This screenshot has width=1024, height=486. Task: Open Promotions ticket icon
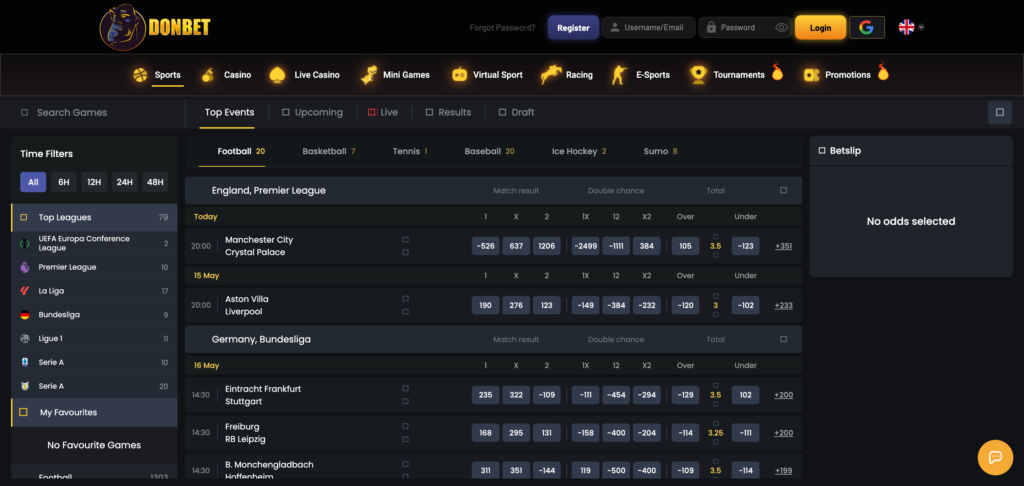point(812,75)
